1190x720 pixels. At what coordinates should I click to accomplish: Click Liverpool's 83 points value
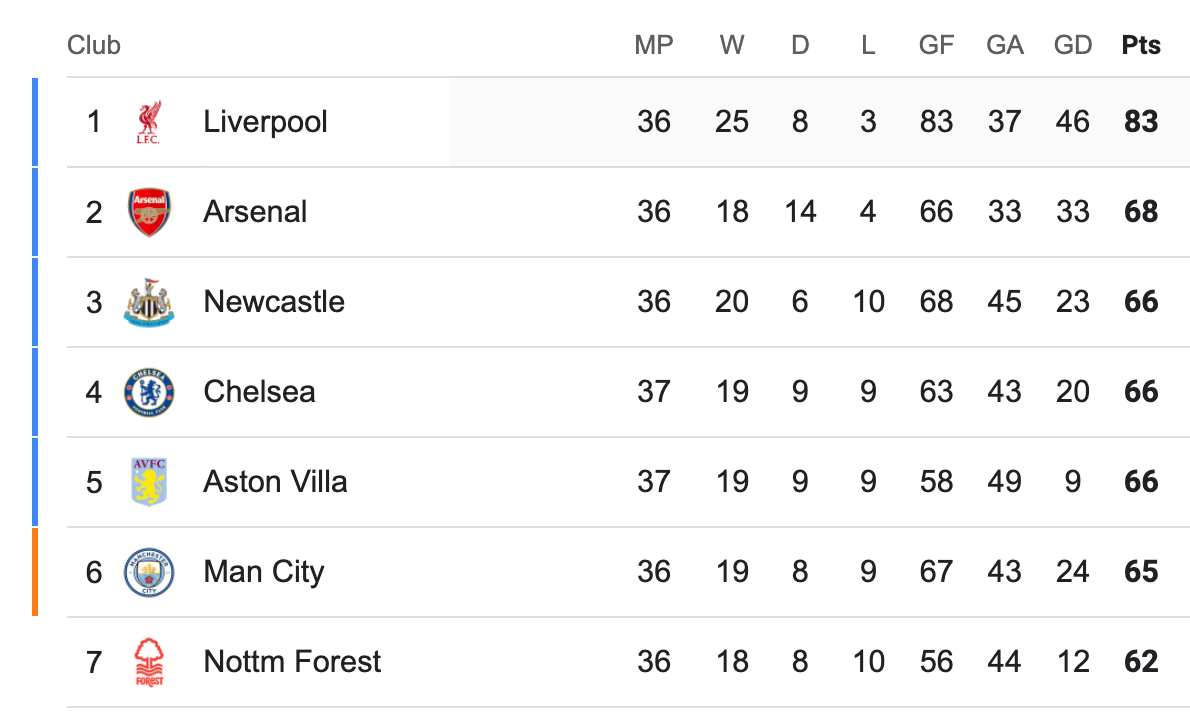click(x=1141, y=121)
